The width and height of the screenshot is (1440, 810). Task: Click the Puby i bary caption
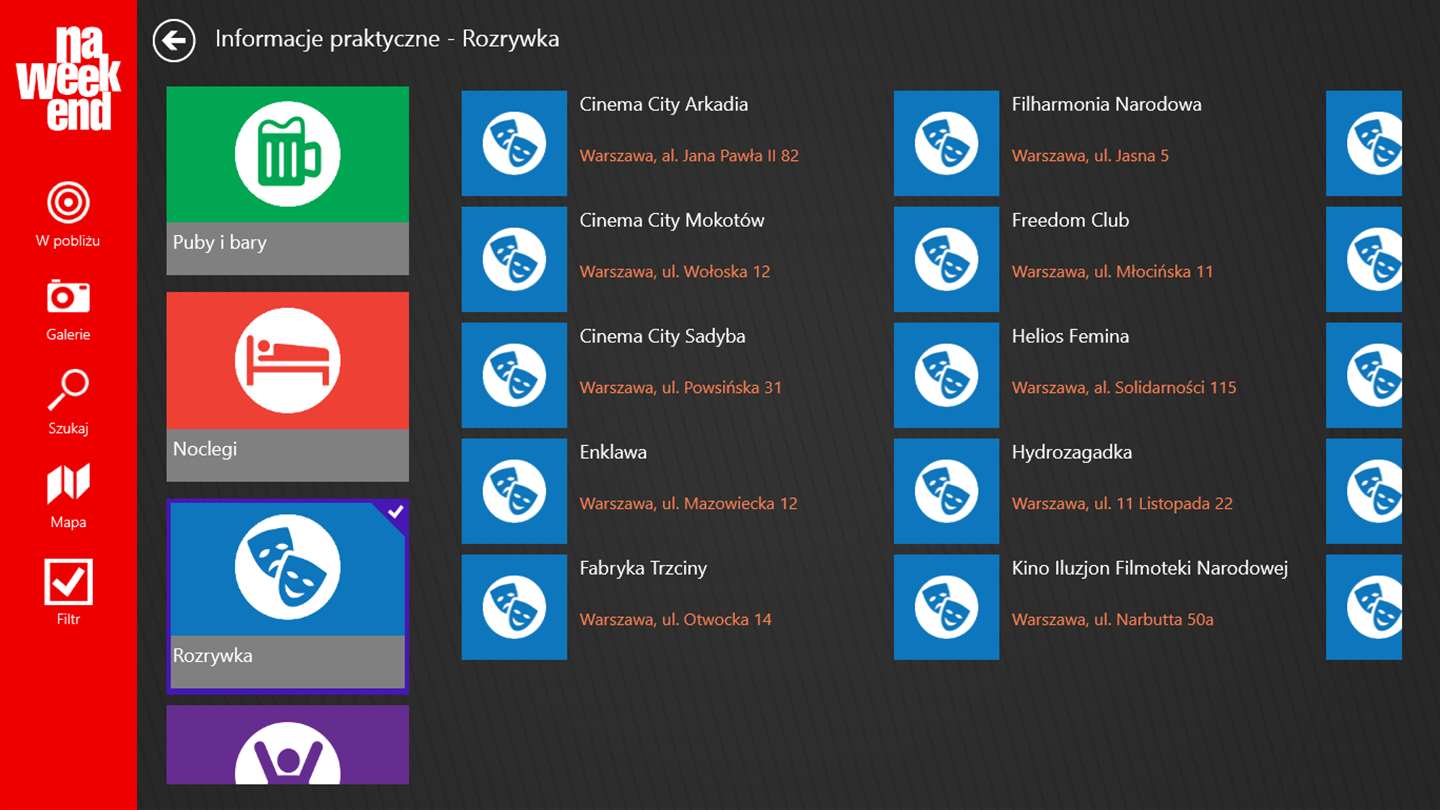[220, 243]
